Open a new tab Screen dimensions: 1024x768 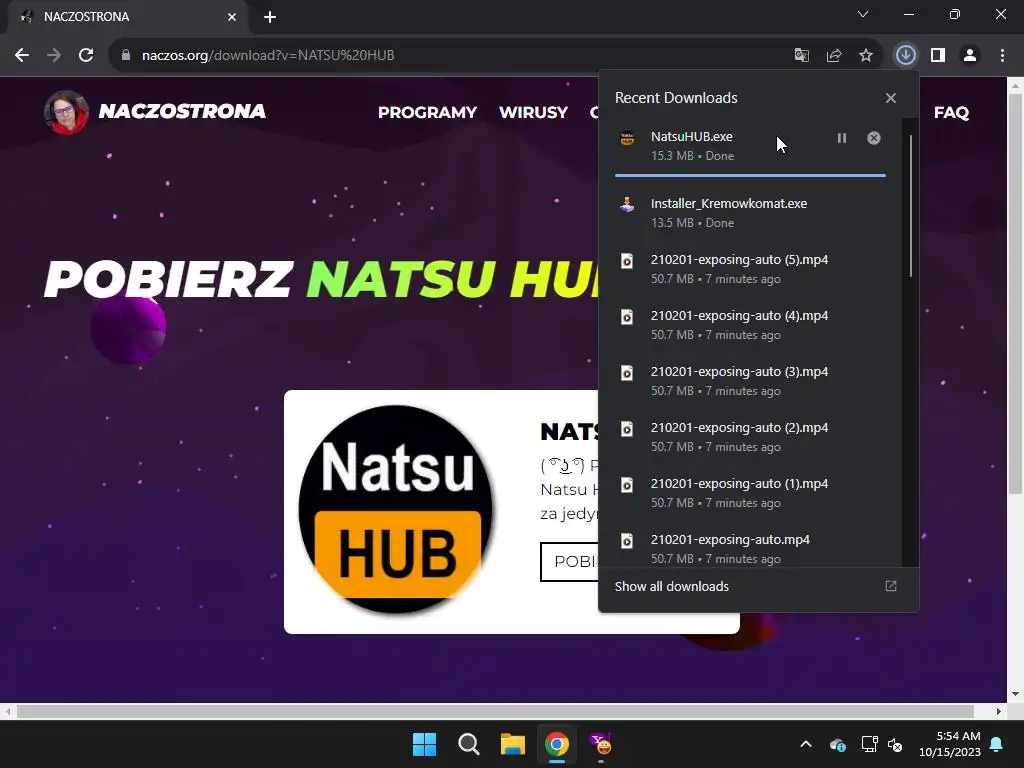pyautogui.click(x=270, y=17)
